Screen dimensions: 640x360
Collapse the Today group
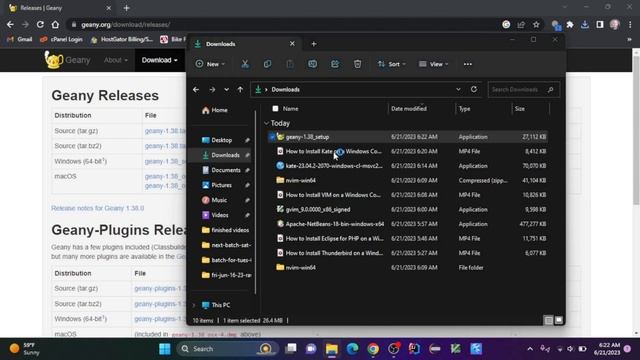(x=267, y=123)
